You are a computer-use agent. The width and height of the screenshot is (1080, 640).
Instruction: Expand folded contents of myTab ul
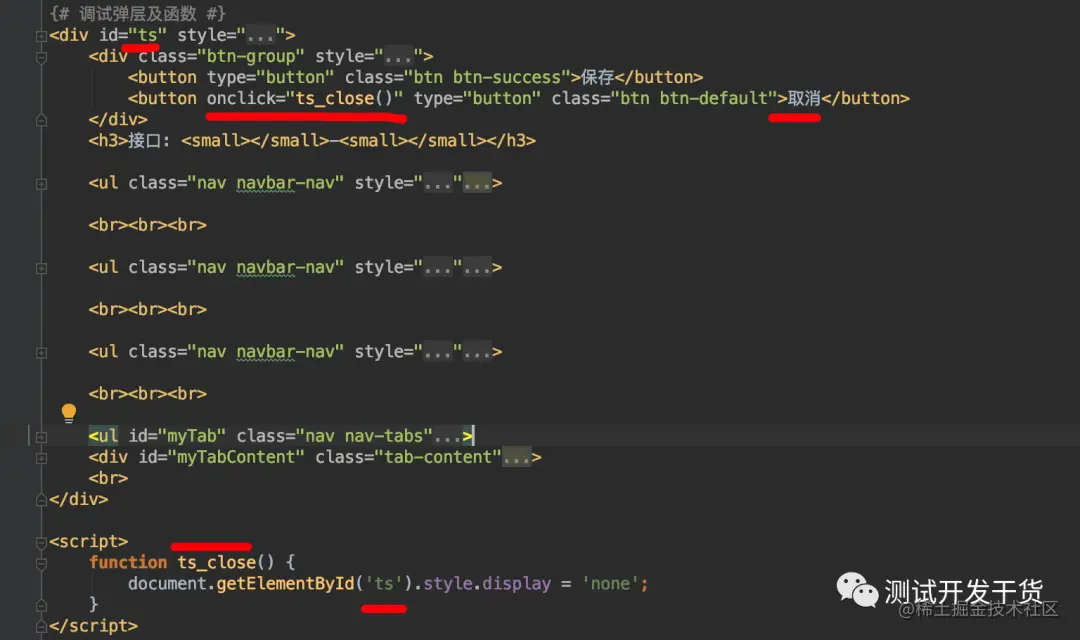[x=448, y=436]
